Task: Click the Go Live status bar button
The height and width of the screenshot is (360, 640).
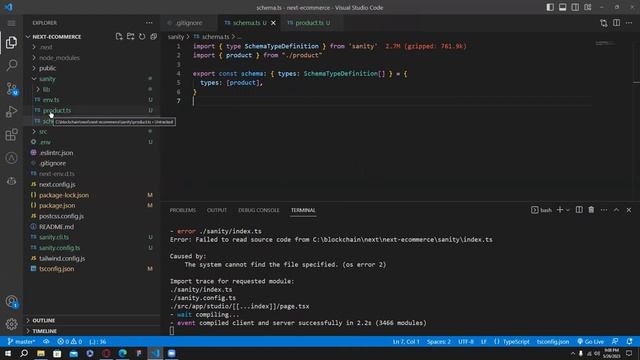Action: (591, 342)
